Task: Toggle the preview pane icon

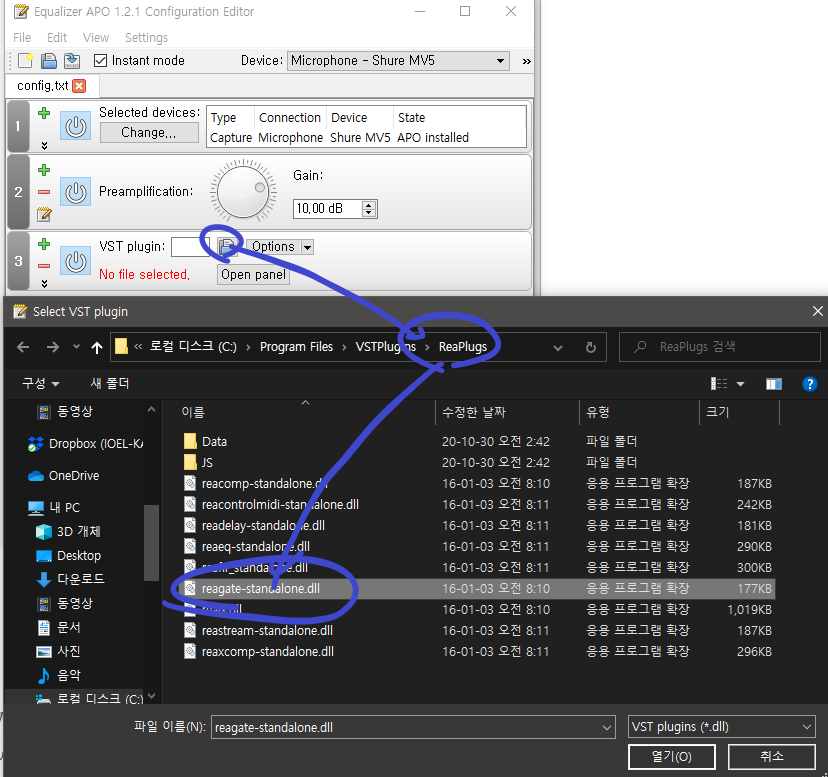Action: (774, 384)
